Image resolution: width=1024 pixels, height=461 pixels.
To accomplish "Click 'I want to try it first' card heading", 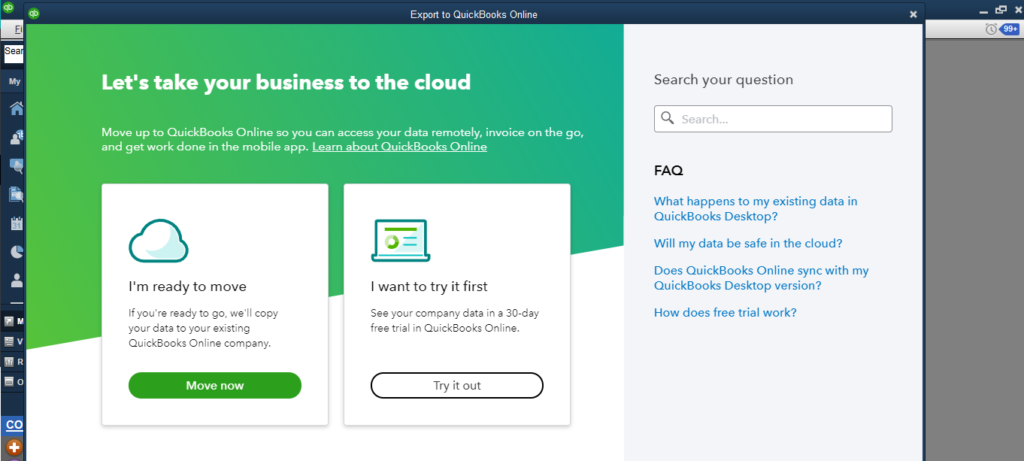I will click(x=429, y=287).
